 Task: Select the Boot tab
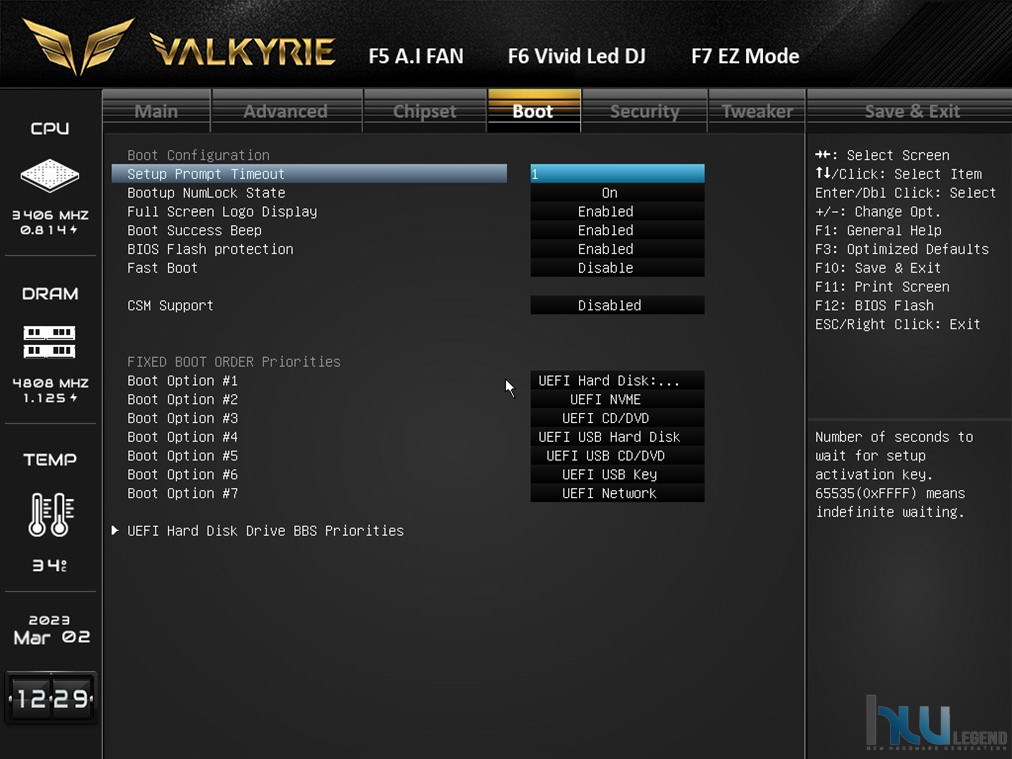coord(533,111)
